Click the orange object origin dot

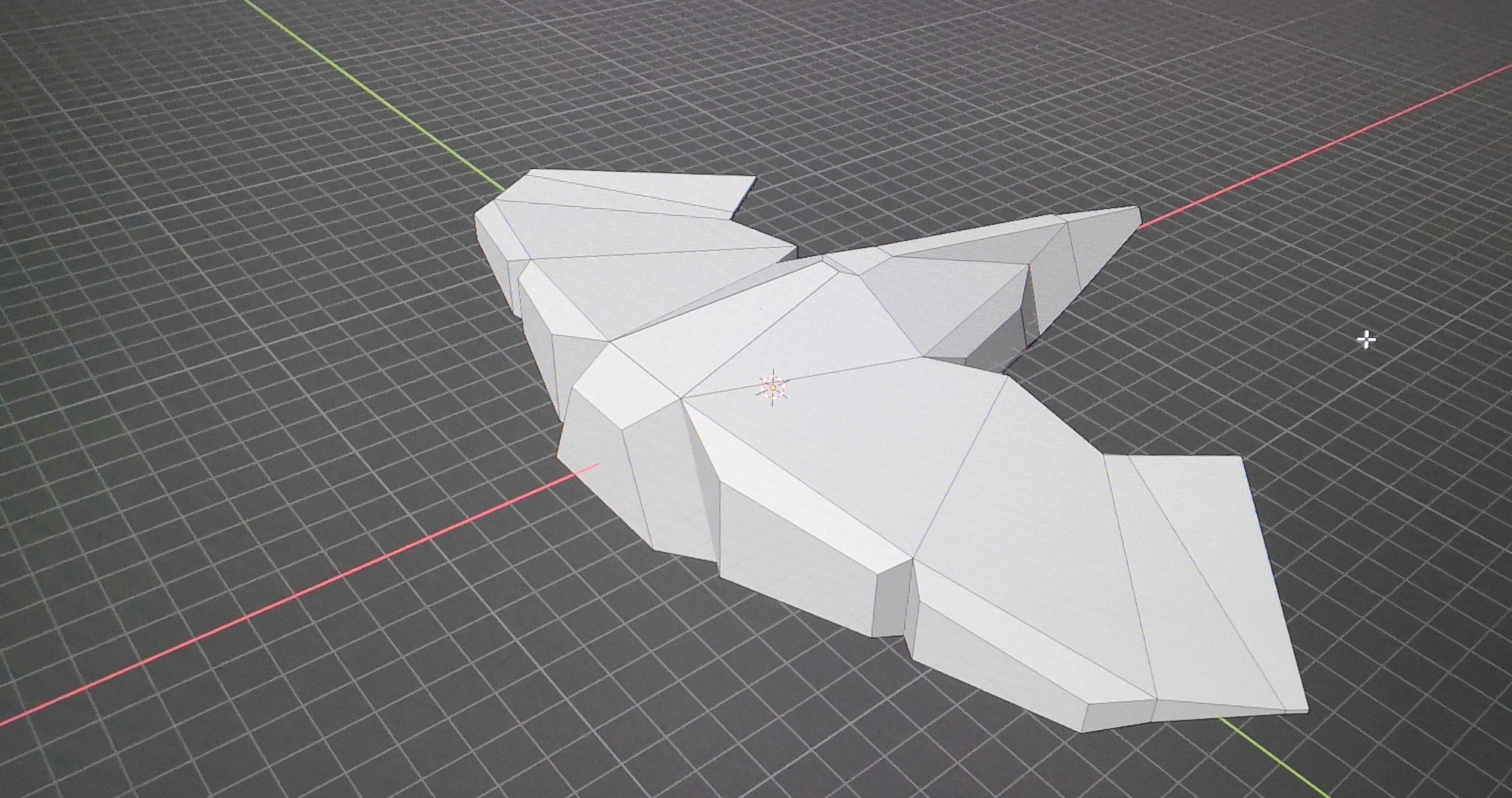(x=773, y=388)
